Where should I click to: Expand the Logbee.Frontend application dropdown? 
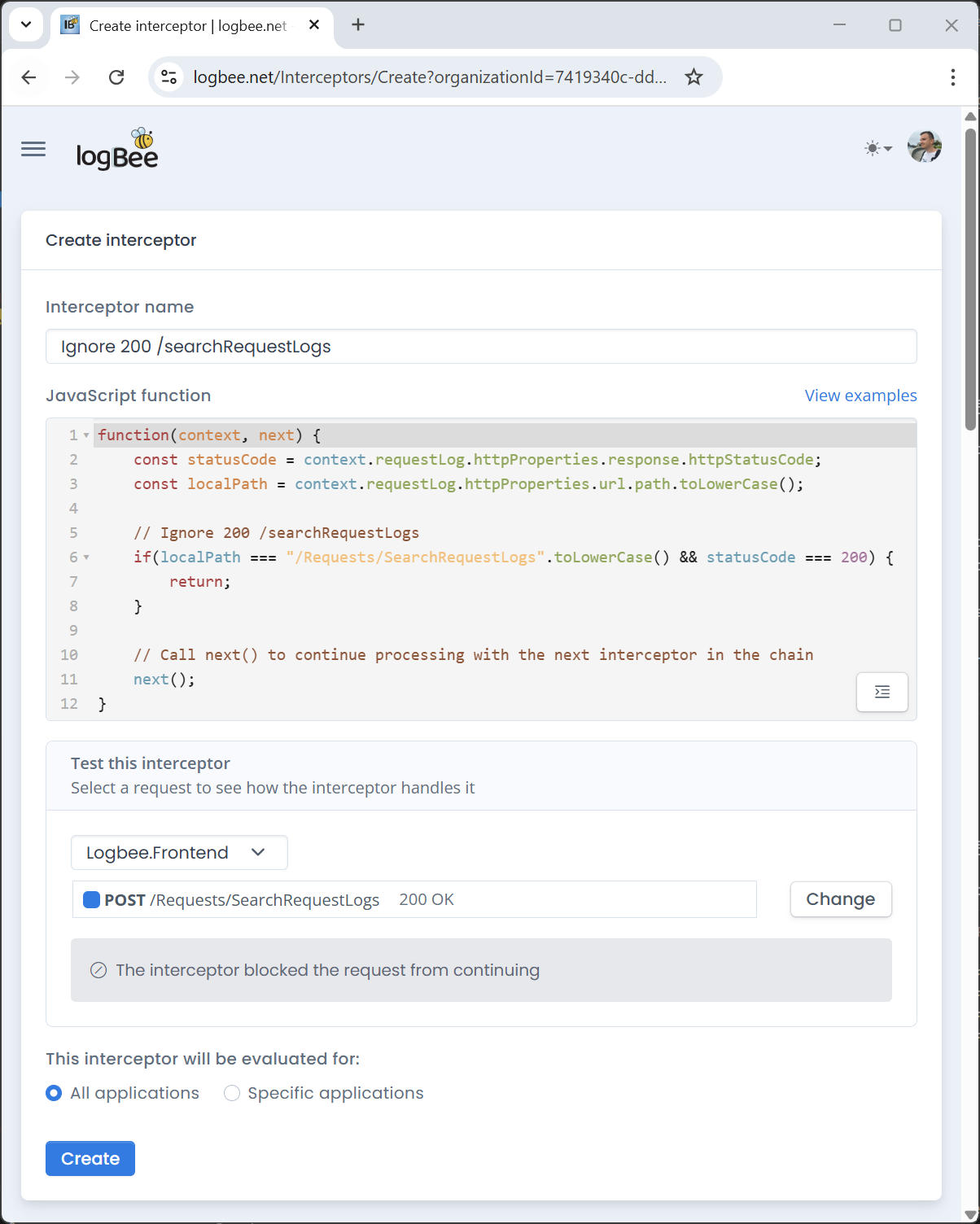click(179, 853)
